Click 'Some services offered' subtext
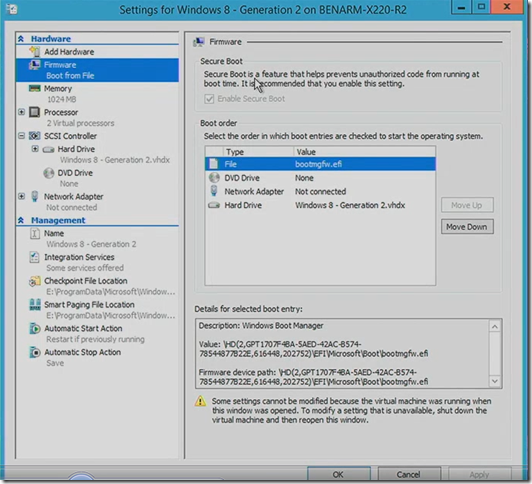The image size is (532, 484). [x=85, y=268]
